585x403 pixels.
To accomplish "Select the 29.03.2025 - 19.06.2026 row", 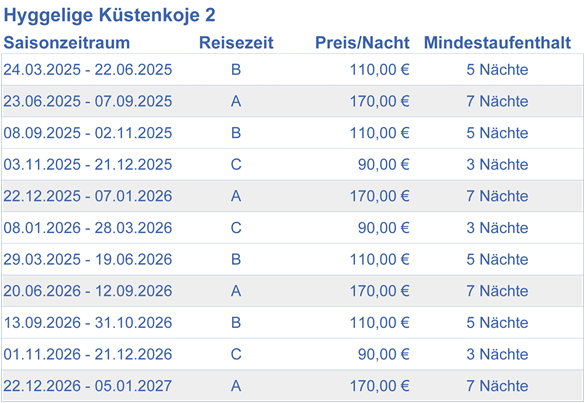I will (292, 259).
